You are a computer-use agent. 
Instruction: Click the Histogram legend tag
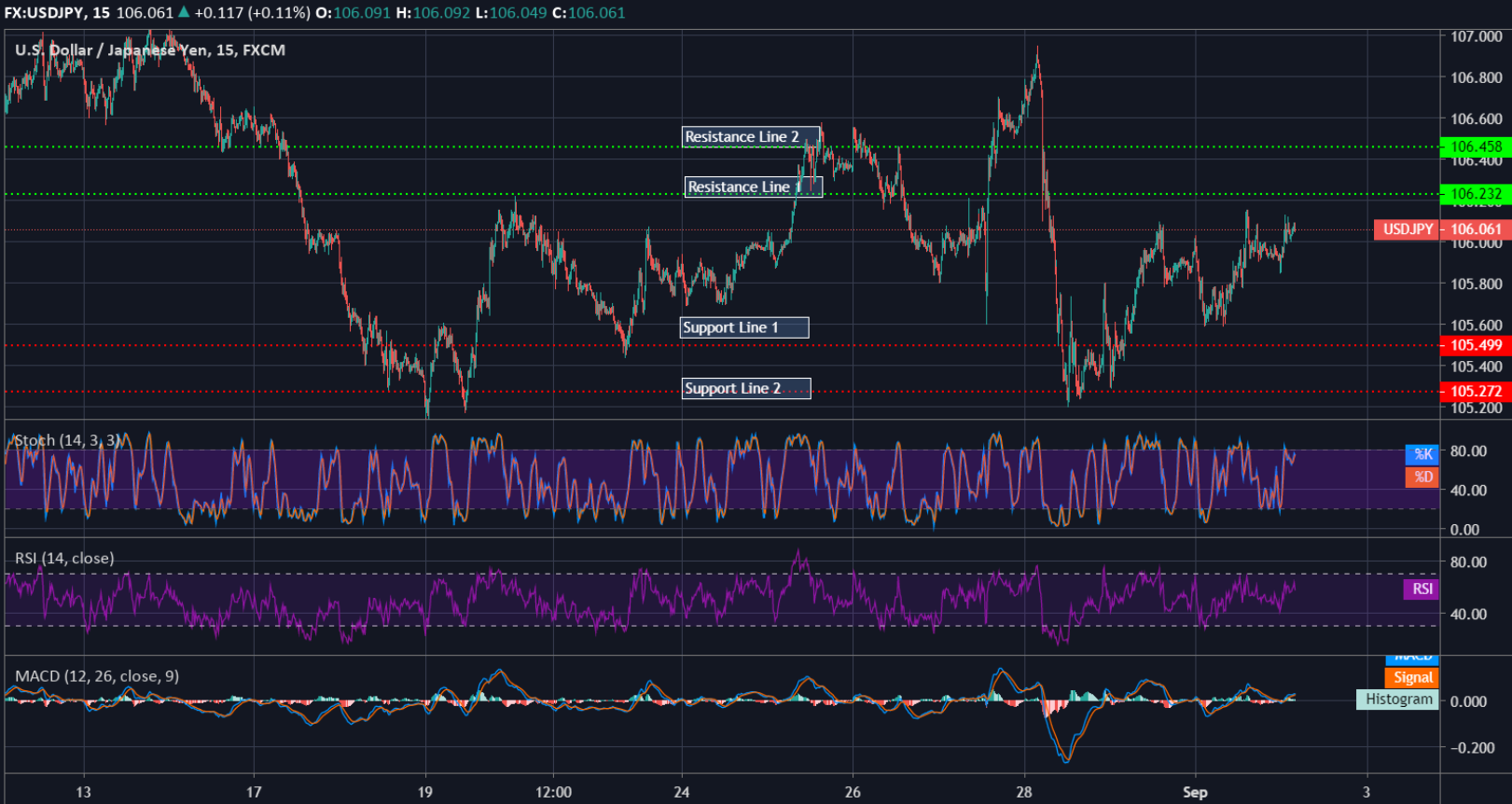coord(1397,700)
